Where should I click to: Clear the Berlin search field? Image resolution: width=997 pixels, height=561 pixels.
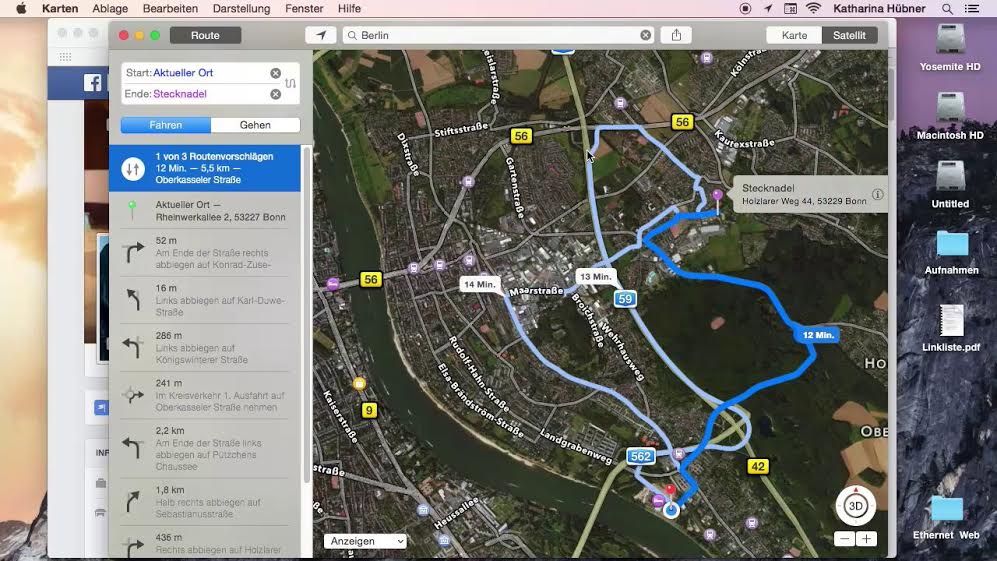coord(645,35)
